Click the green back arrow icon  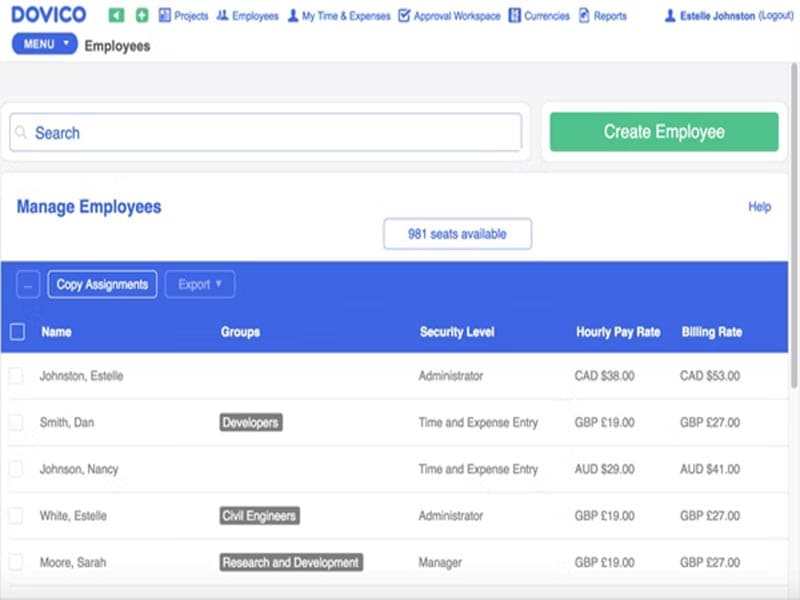click(x=117, y=16)
